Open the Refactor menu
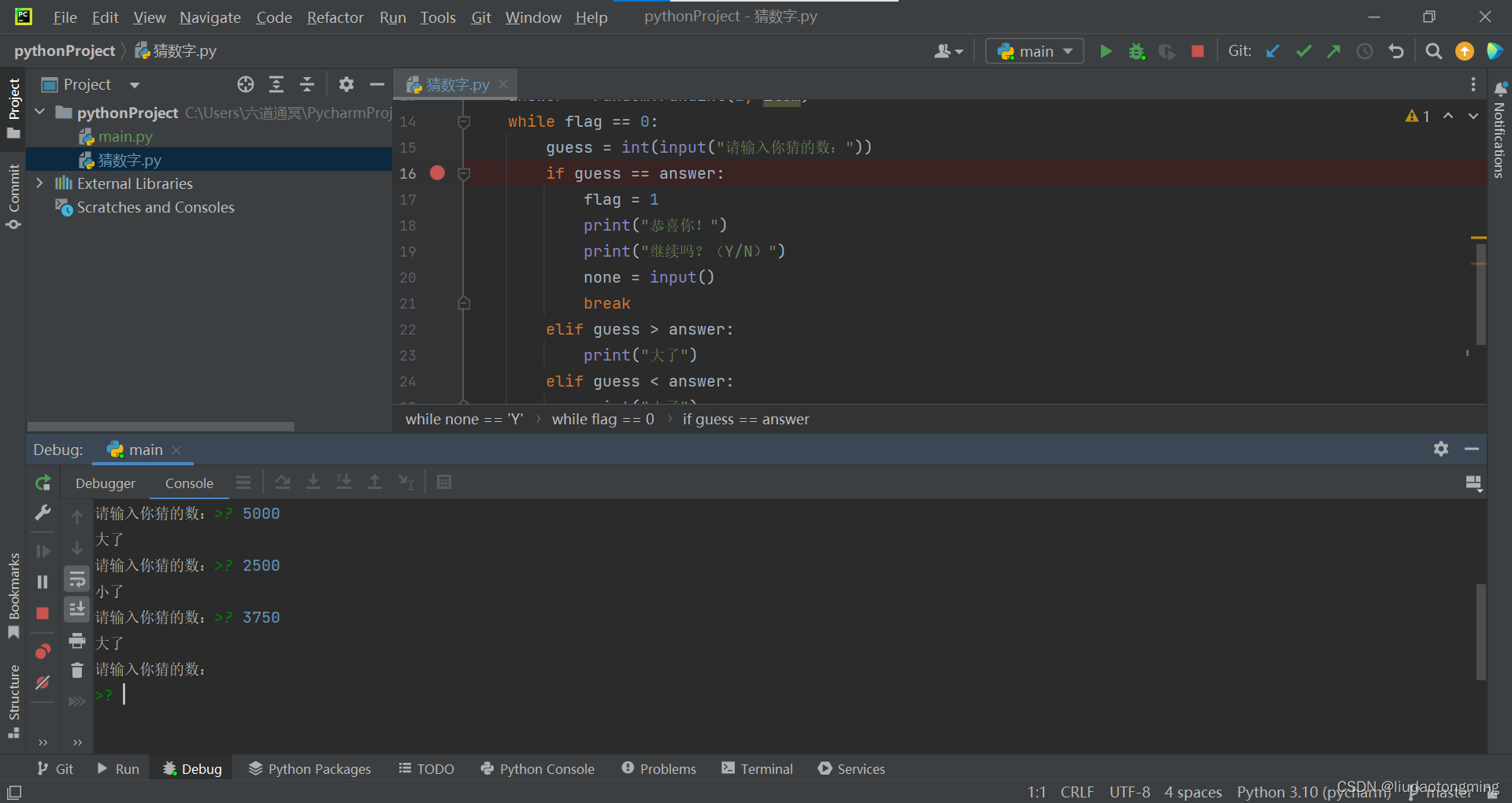 335,17
